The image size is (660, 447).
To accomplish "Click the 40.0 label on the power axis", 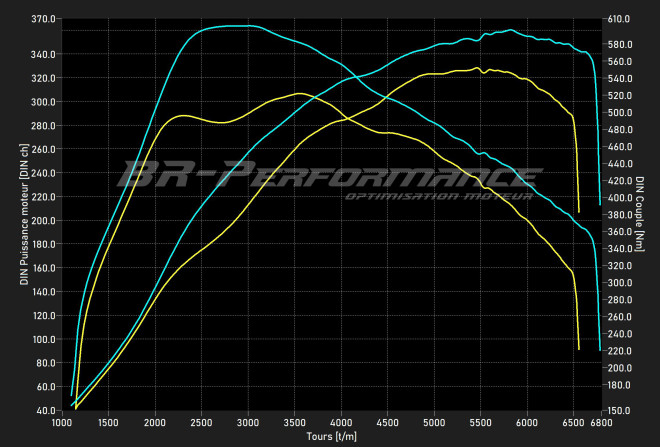I will [45, 410].
